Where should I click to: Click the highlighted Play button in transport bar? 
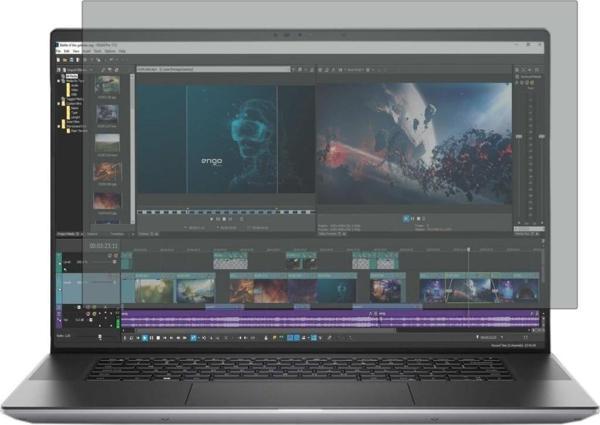pos(145,338)
